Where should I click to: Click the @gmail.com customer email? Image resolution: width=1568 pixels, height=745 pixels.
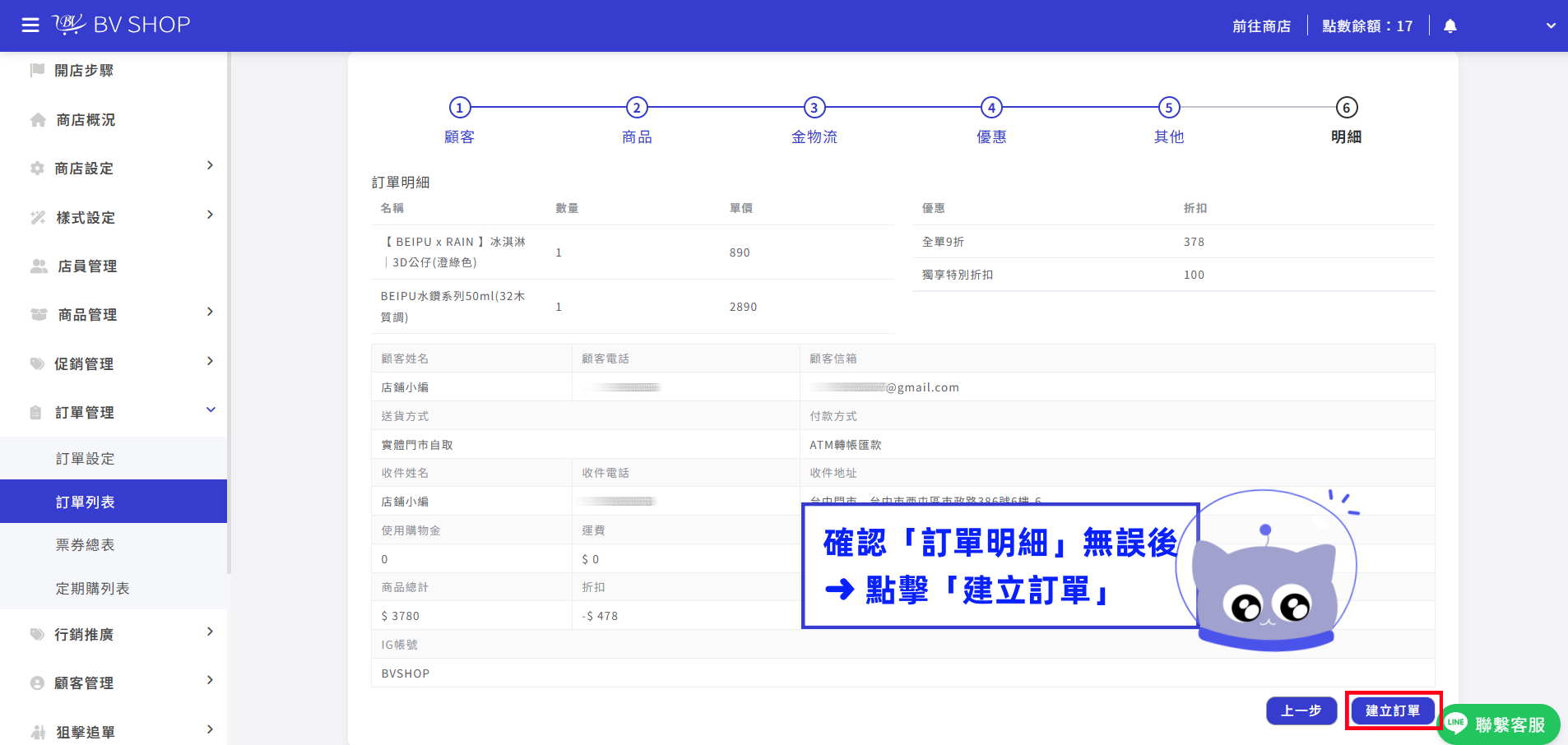(x=884, y=387)
